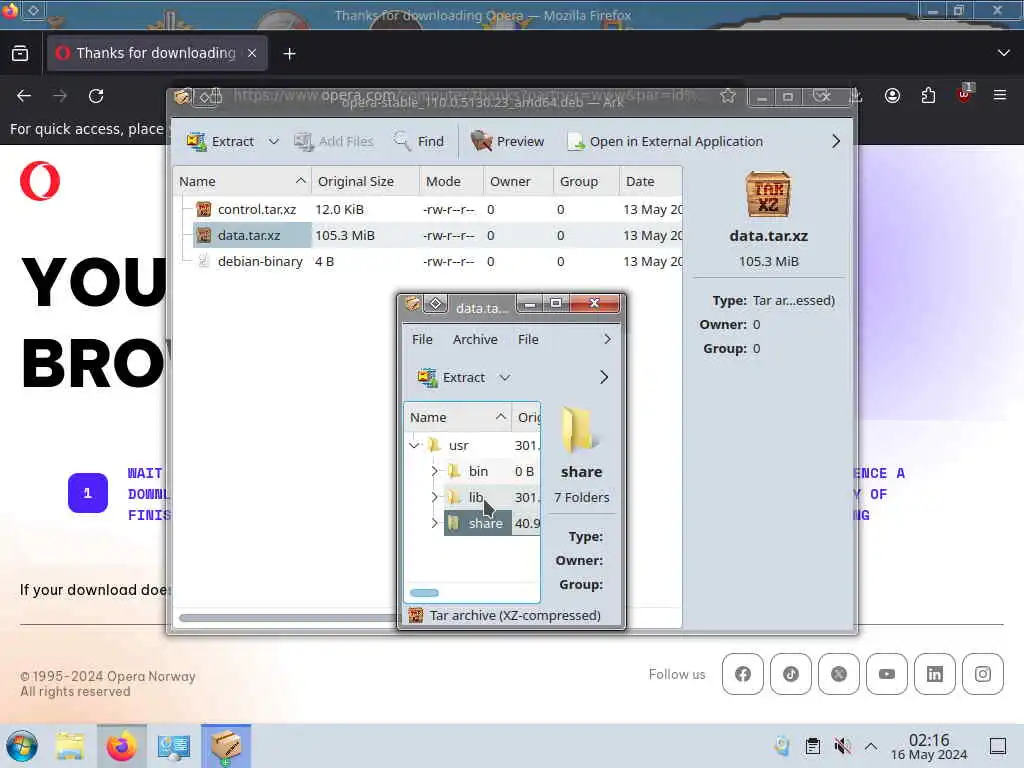Open the Firefox extensions icon

tap(928, 96)
